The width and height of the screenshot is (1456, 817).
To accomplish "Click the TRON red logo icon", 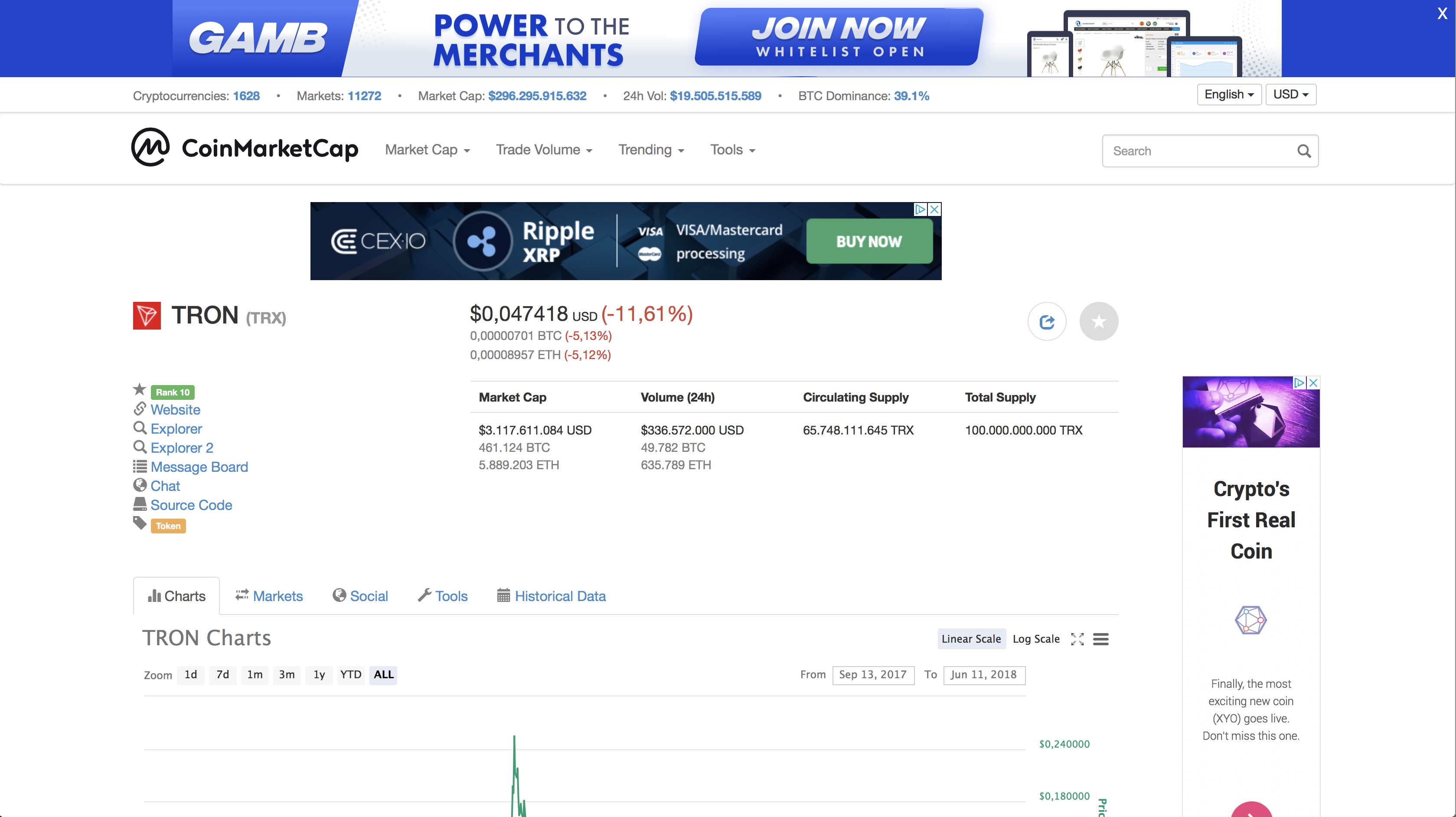I will coord(147,316).
